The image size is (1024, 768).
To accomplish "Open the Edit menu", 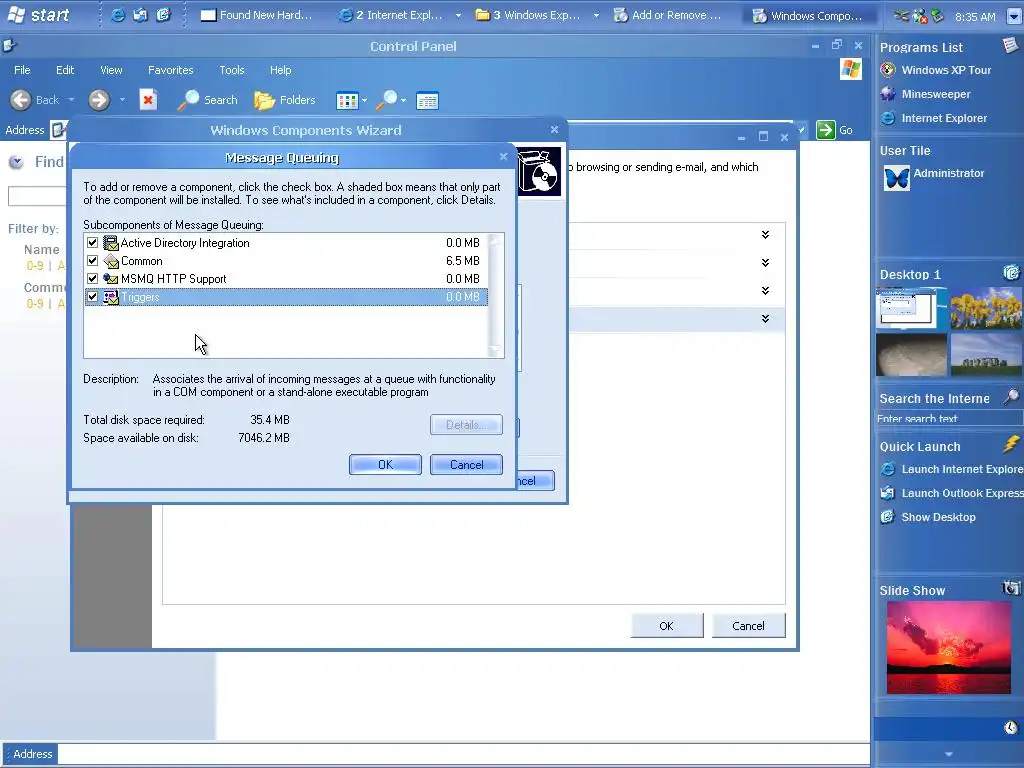I will [65, 70].
